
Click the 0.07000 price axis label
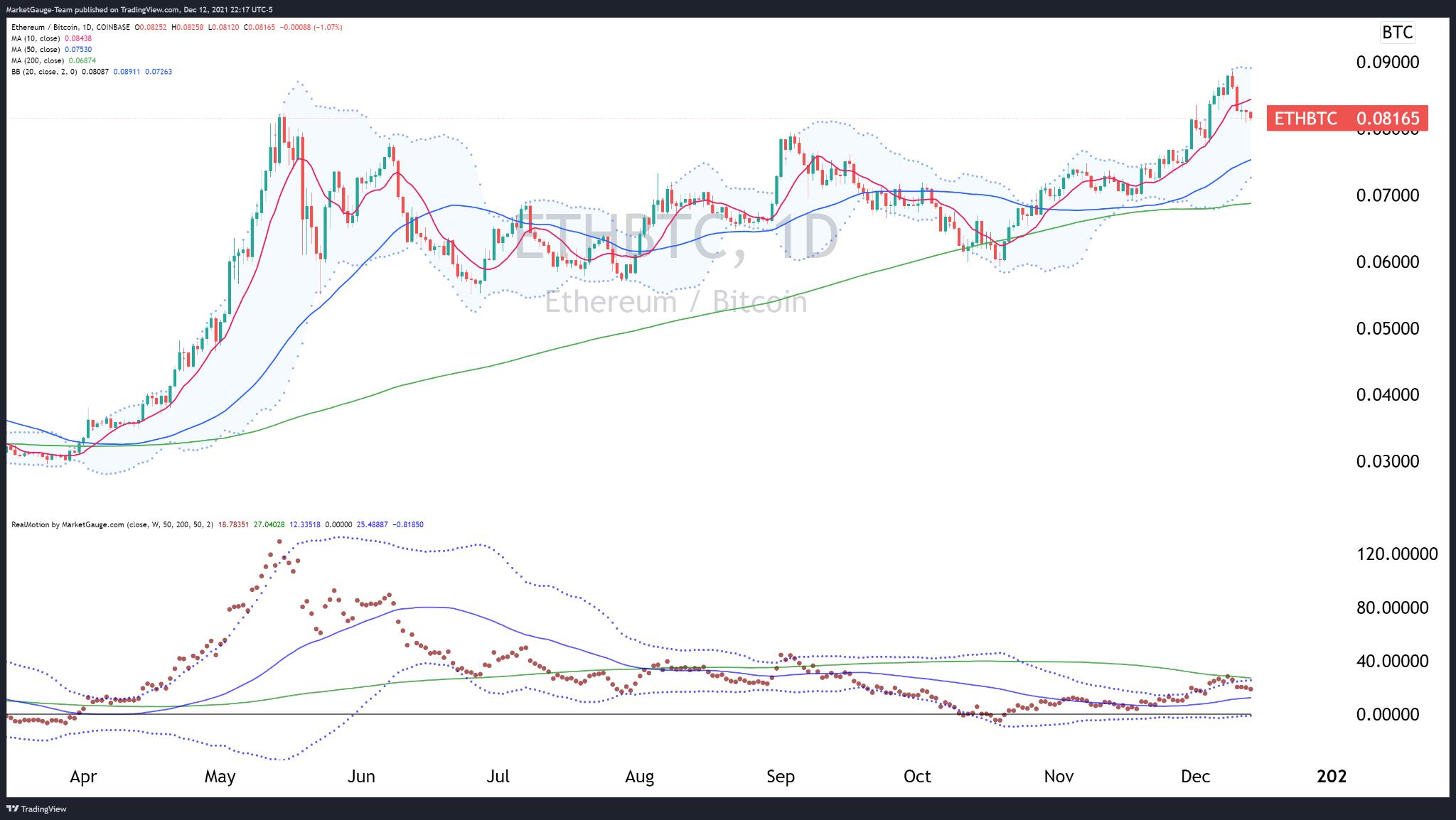point(1387,195)
